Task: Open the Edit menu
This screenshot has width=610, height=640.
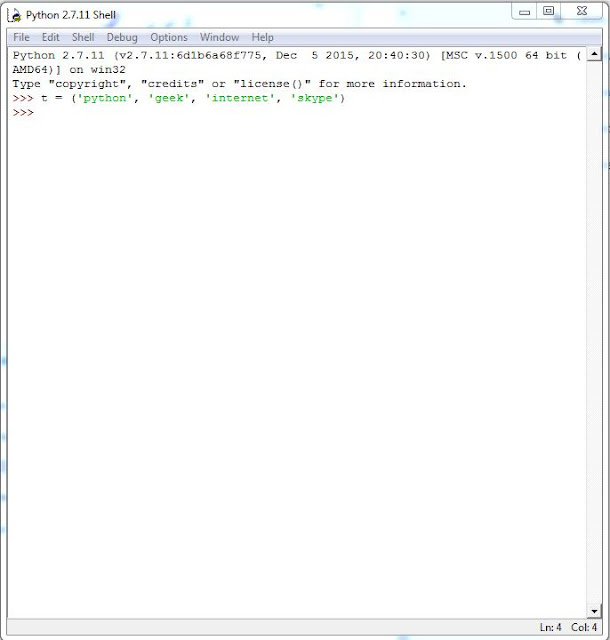Action: [51, 37]
